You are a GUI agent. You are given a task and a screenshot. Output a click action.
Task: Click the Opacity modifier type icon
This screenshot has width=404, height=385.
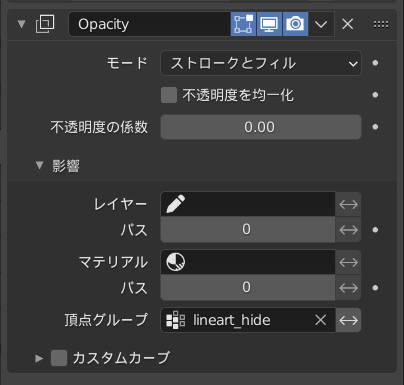coord(45,24)
